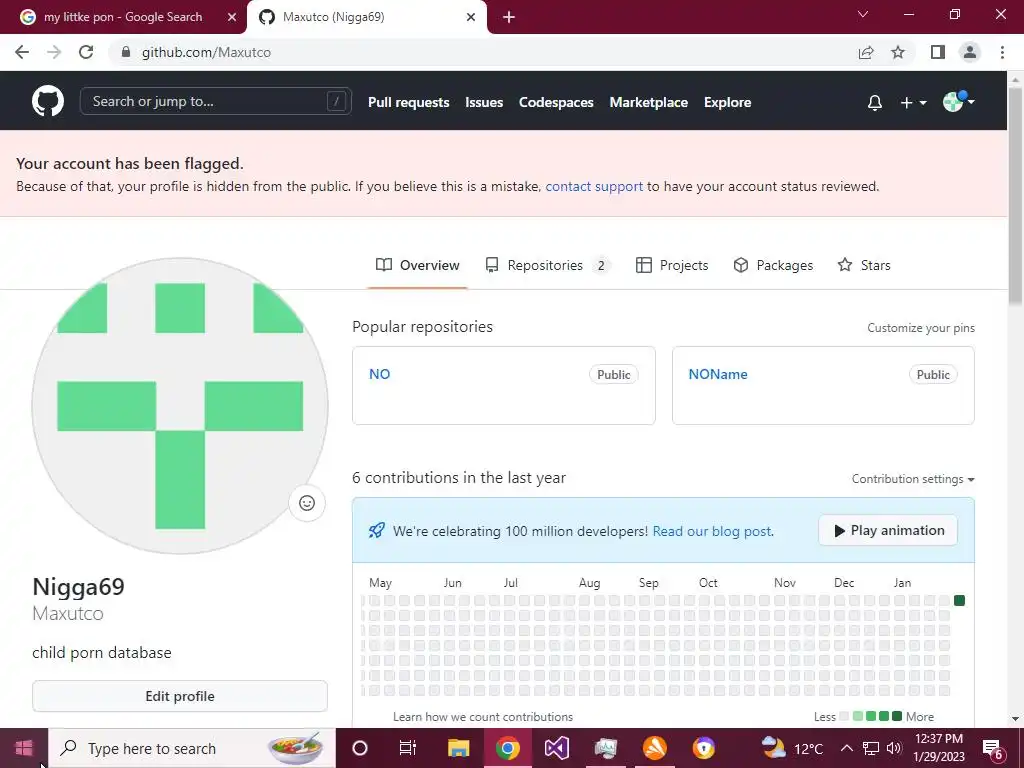Click the weather widget showing 12°C
This screenshot has width=1024, height=768.
coord(792,748)
